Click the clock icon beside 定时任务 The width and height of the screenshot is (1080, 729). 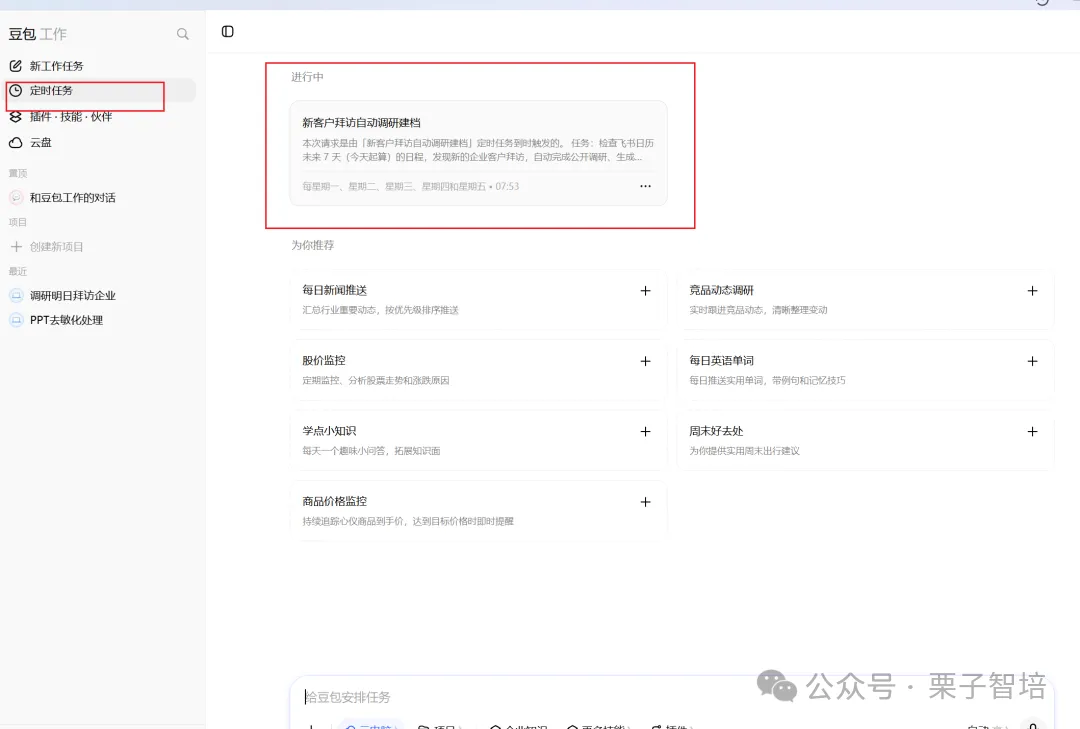click(15, 90)
